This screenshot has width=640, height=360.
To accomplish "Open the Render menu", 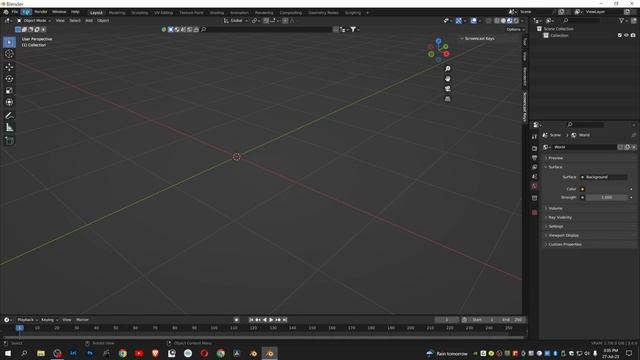I will click(x=41, y=12).
